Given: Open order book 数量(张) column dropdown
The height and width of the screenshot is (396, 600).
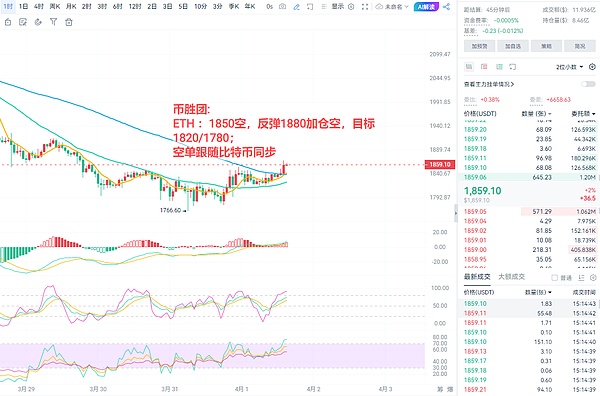Looking at the screenshot, I should [x=536, y=114].
